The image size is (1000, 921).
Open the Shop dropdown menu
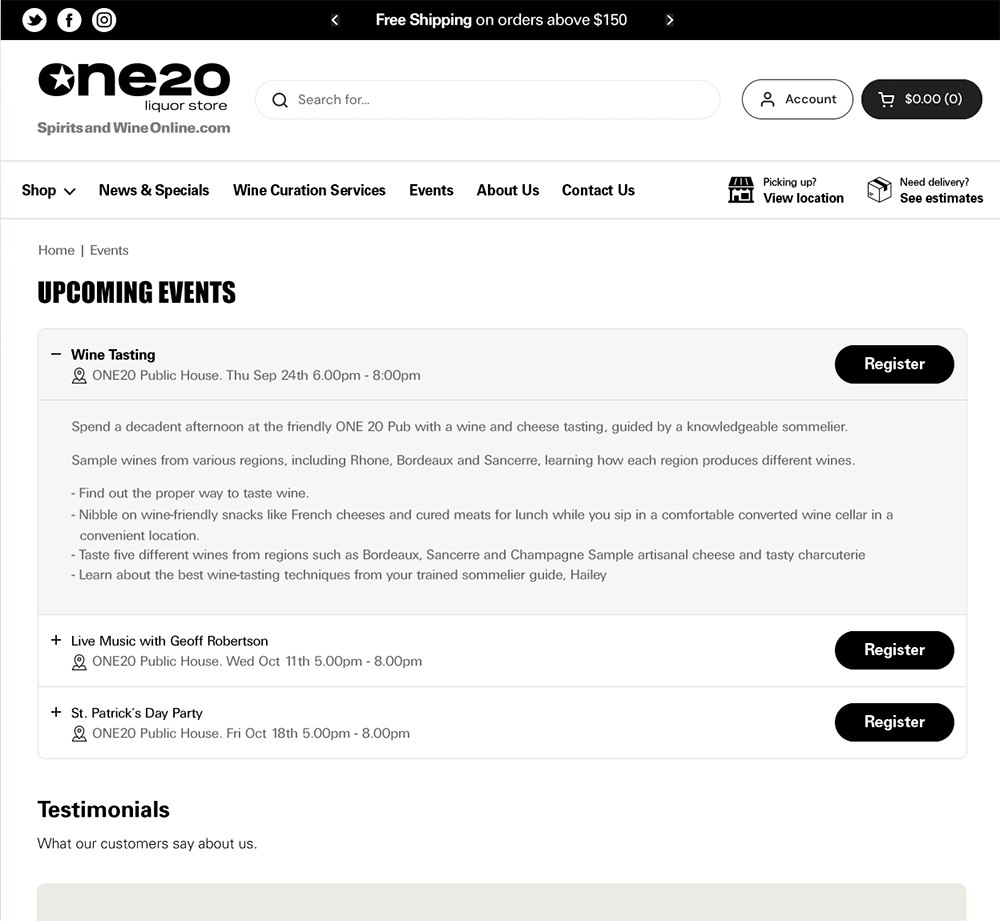[x=48, y=190]
